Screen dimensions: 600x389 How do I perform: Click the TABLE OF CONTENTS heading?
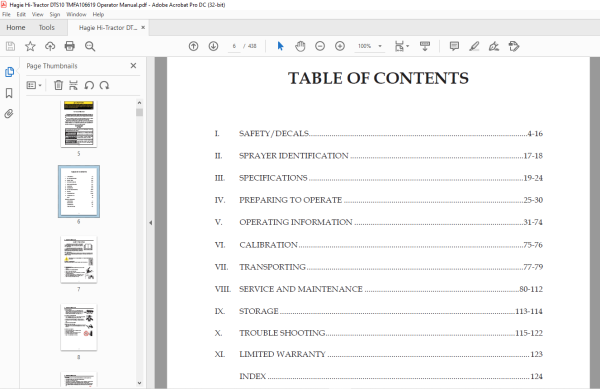(378, 78)
